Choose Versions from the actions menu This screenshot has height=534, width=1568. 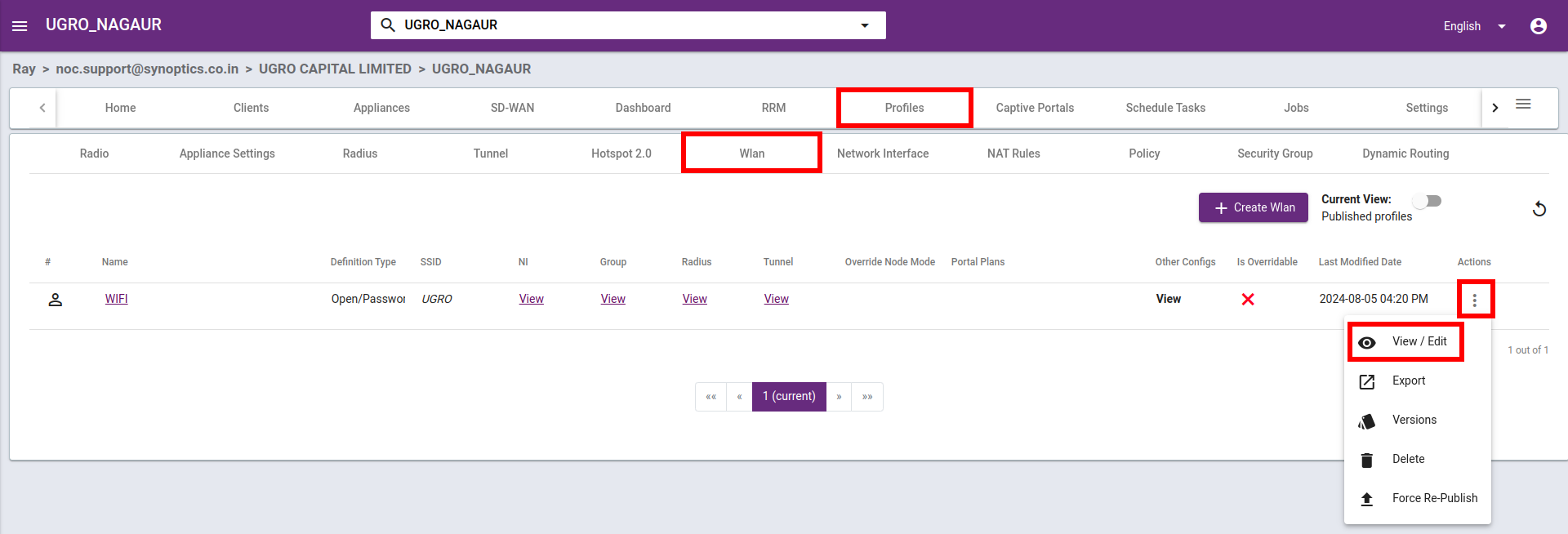click(1418, 420)
